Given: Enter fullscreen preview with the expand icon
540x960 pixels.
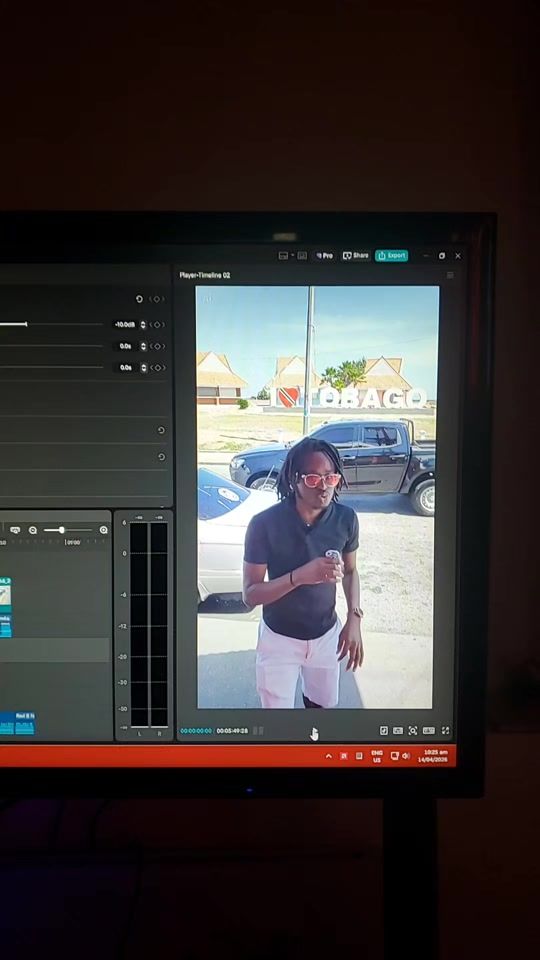Looking at the screenshot, I should 445,730.
